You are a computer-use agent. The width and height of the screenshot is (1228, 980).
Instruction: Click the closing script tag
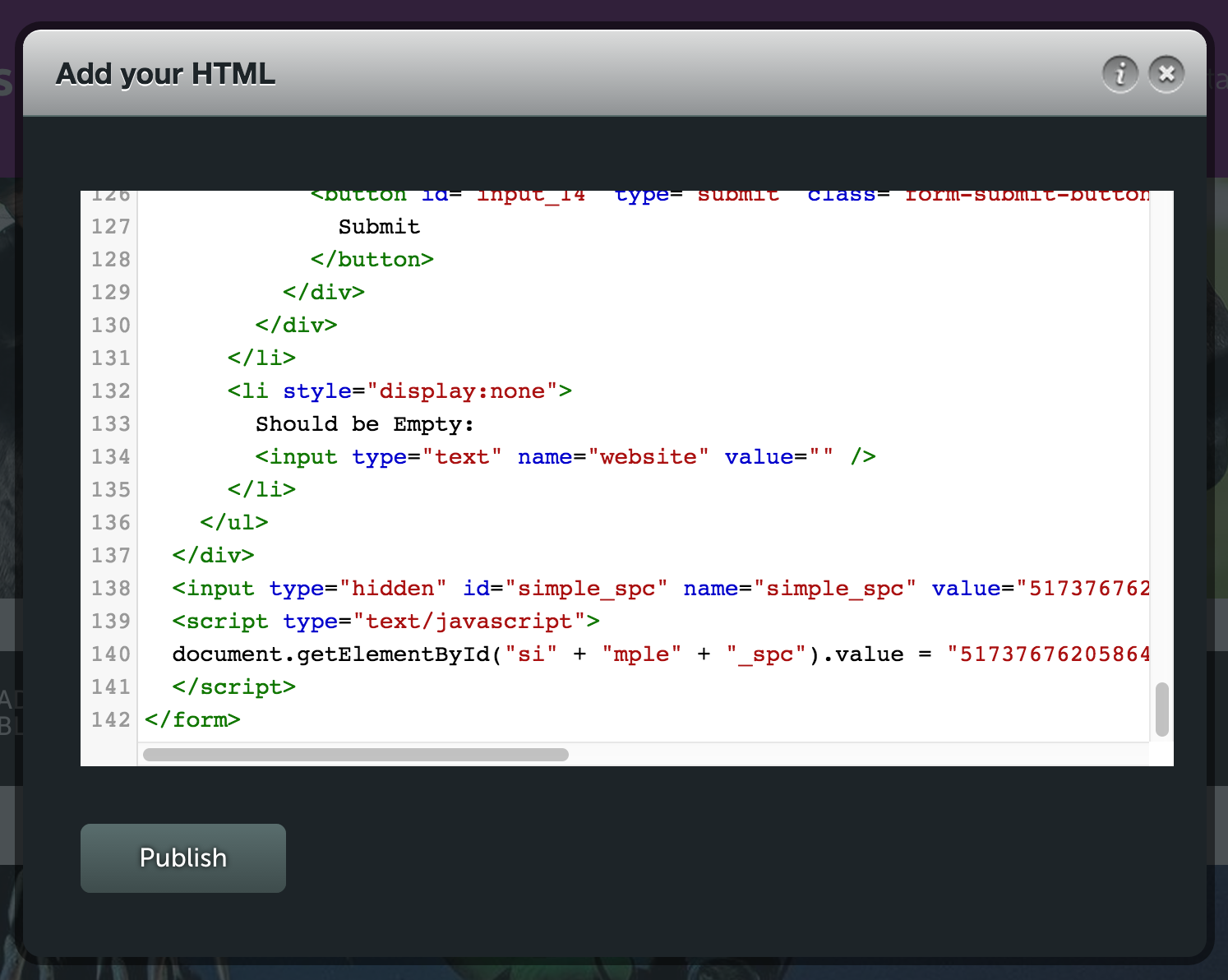coord(233,687)
